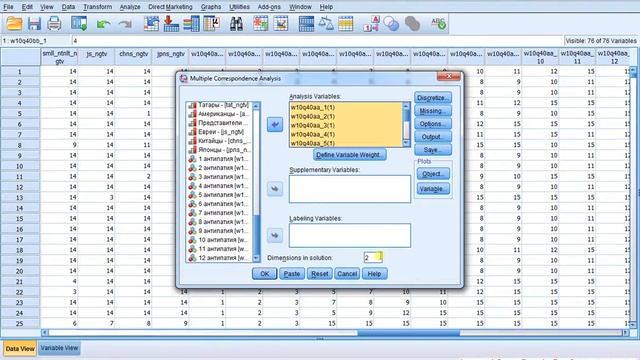
Task: Select the Китайцы variable in source list
Action: 219,141
